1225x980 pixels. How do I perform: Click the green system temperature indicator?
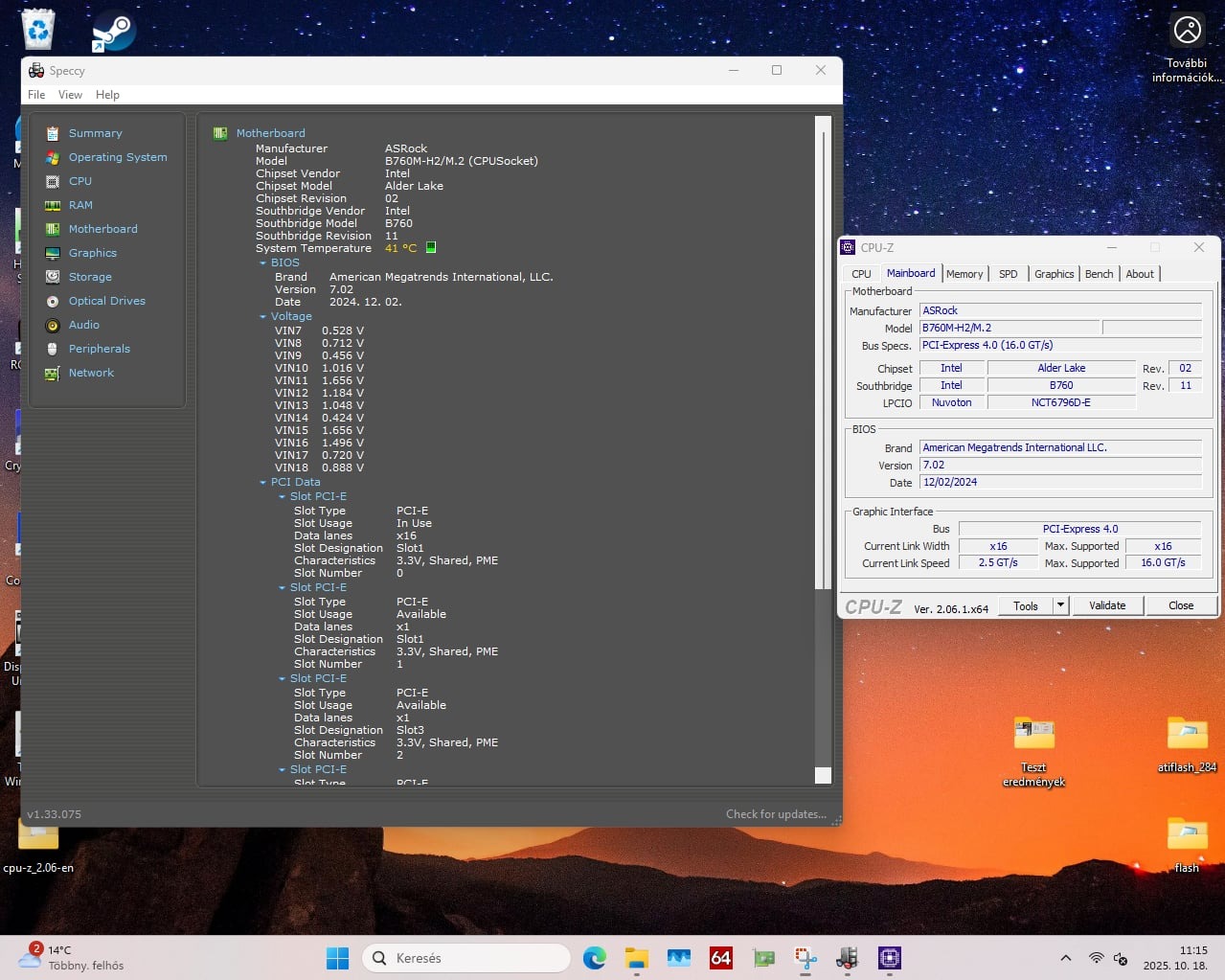coord(431,248)
